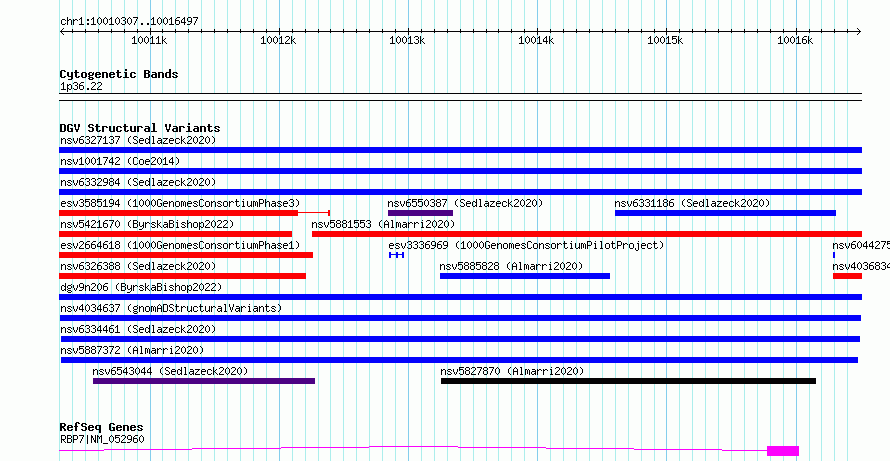The image size is (890, 461).
Task: Select the magenta RBP7 exon box
Action: [783, 451]
